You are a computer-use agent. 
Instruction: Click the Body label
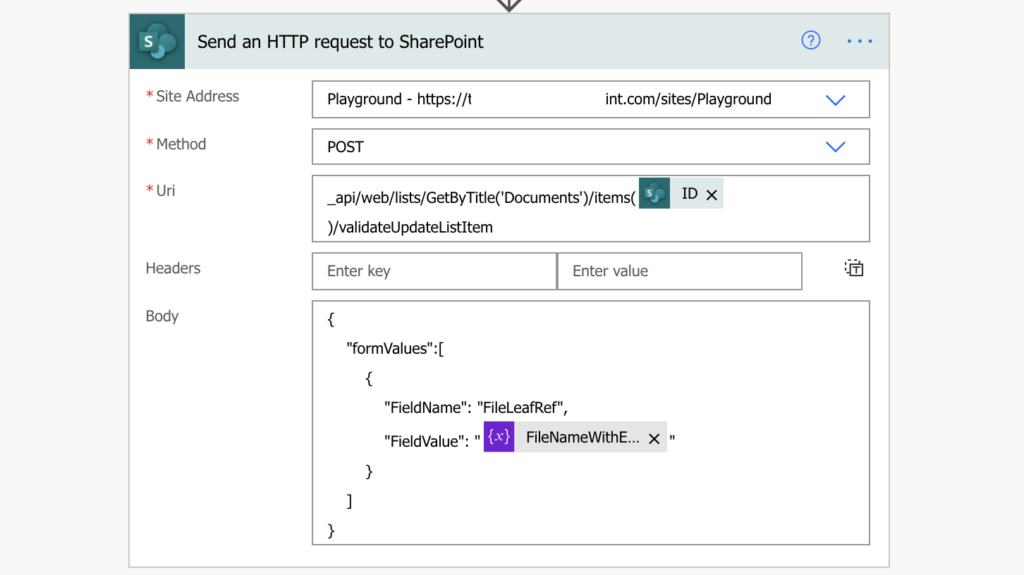pyautogui.click(x=162, y=316)
